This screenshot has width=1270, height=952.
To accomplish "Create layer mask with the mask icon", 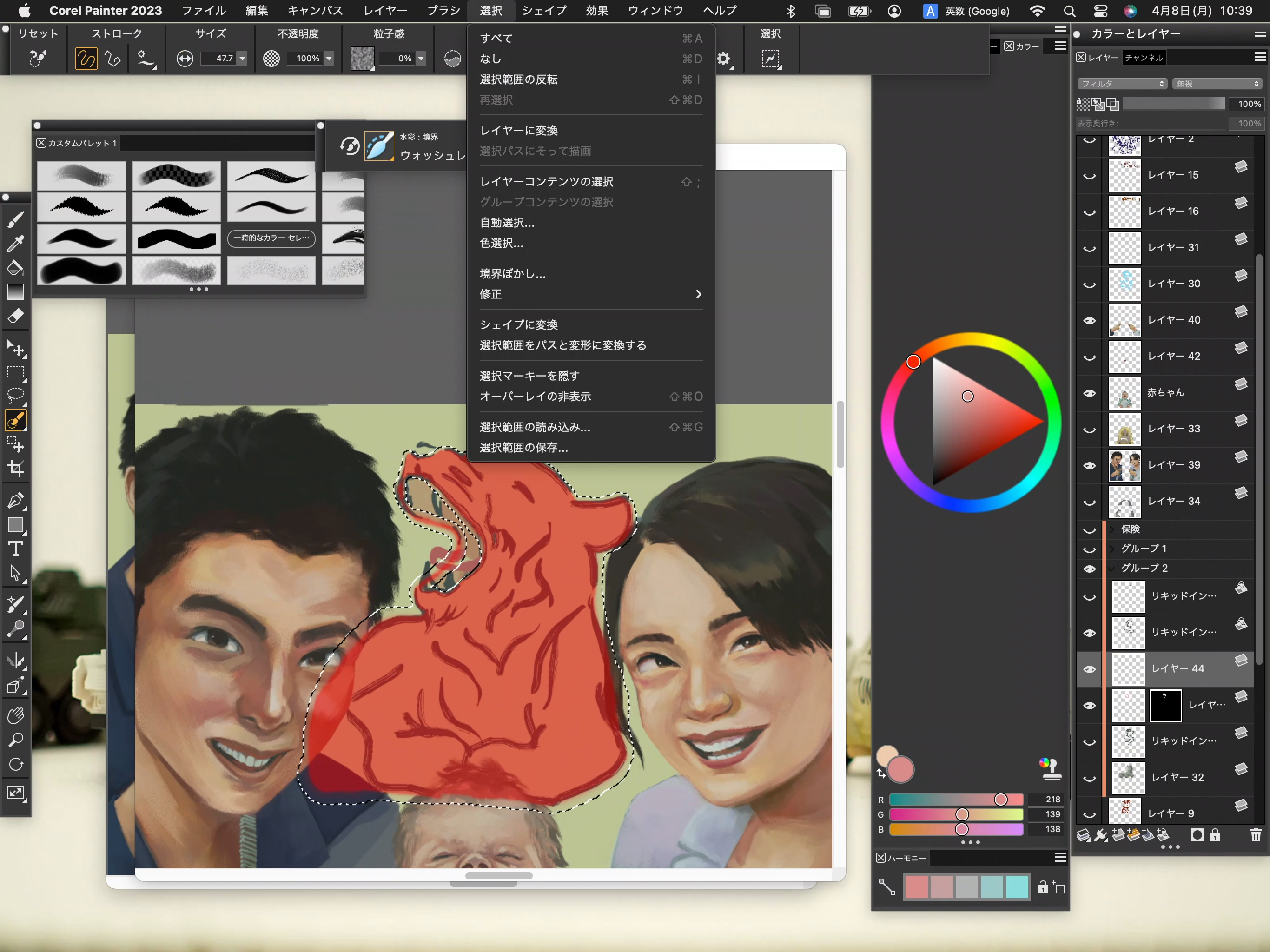I will [1197, 835].
